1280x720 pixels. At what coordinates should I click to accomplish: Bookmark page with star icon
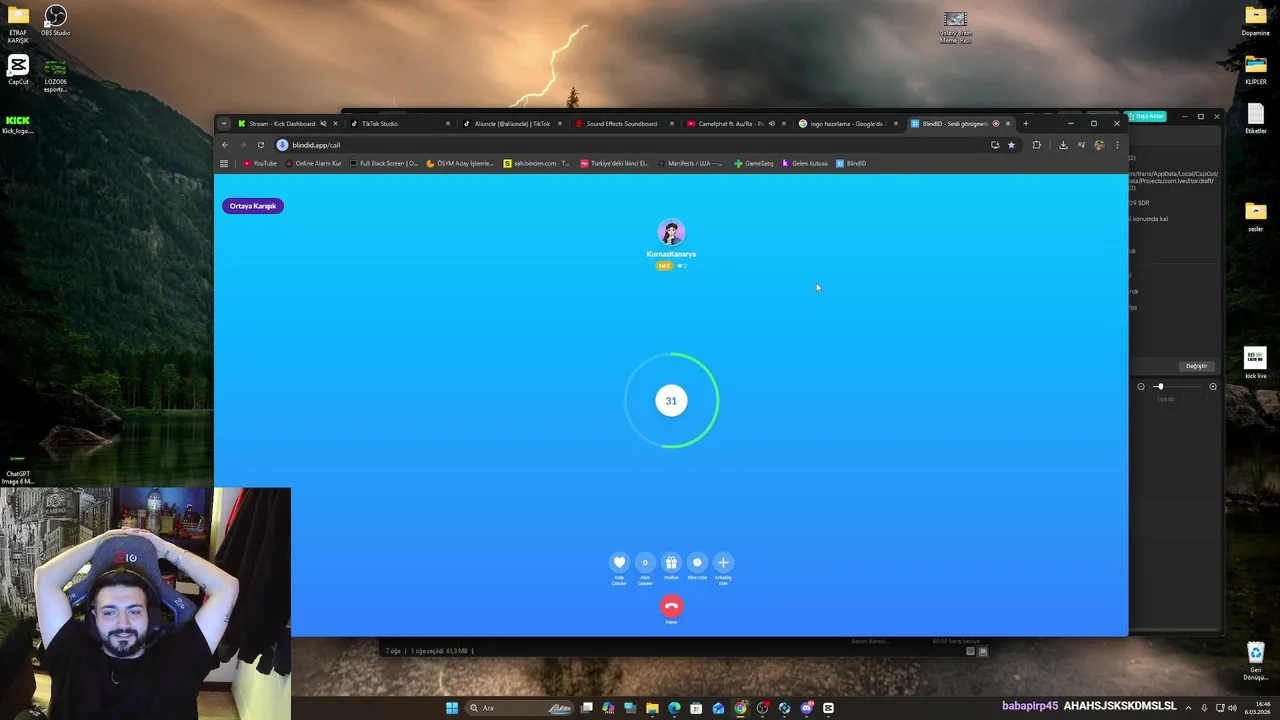click(x=1011, y=145)
